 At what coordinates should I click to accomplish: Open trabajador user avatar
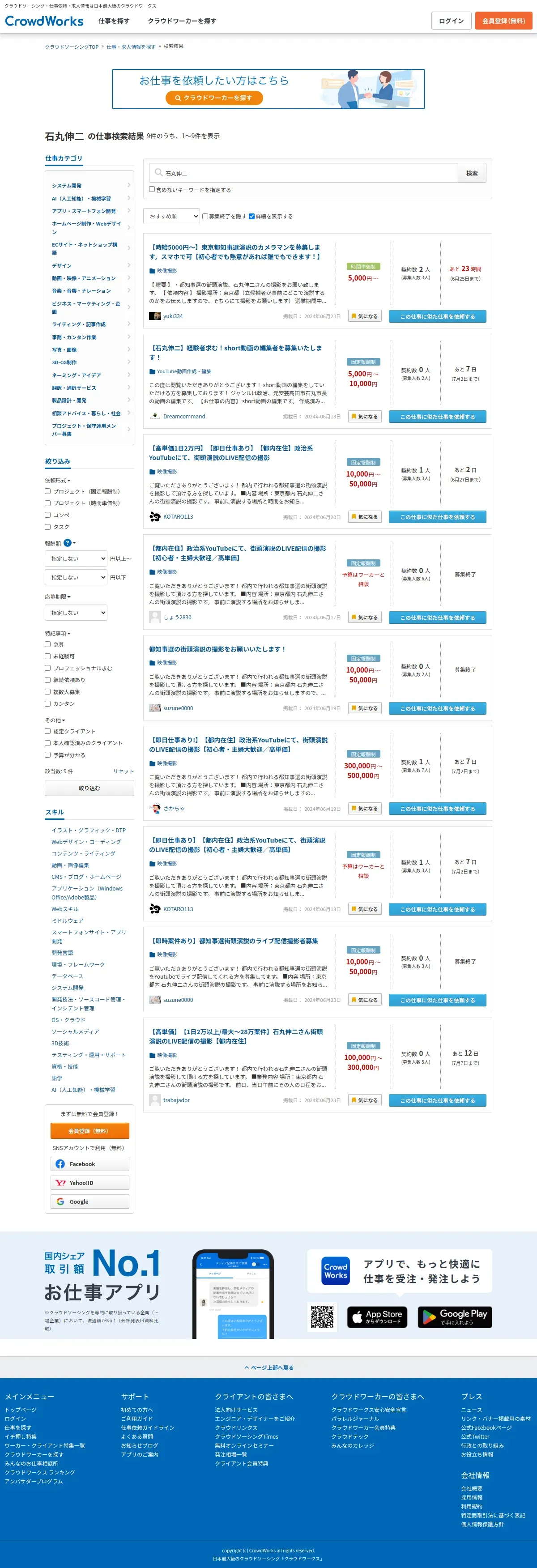pyautogui.click(x=155, y=1100)
